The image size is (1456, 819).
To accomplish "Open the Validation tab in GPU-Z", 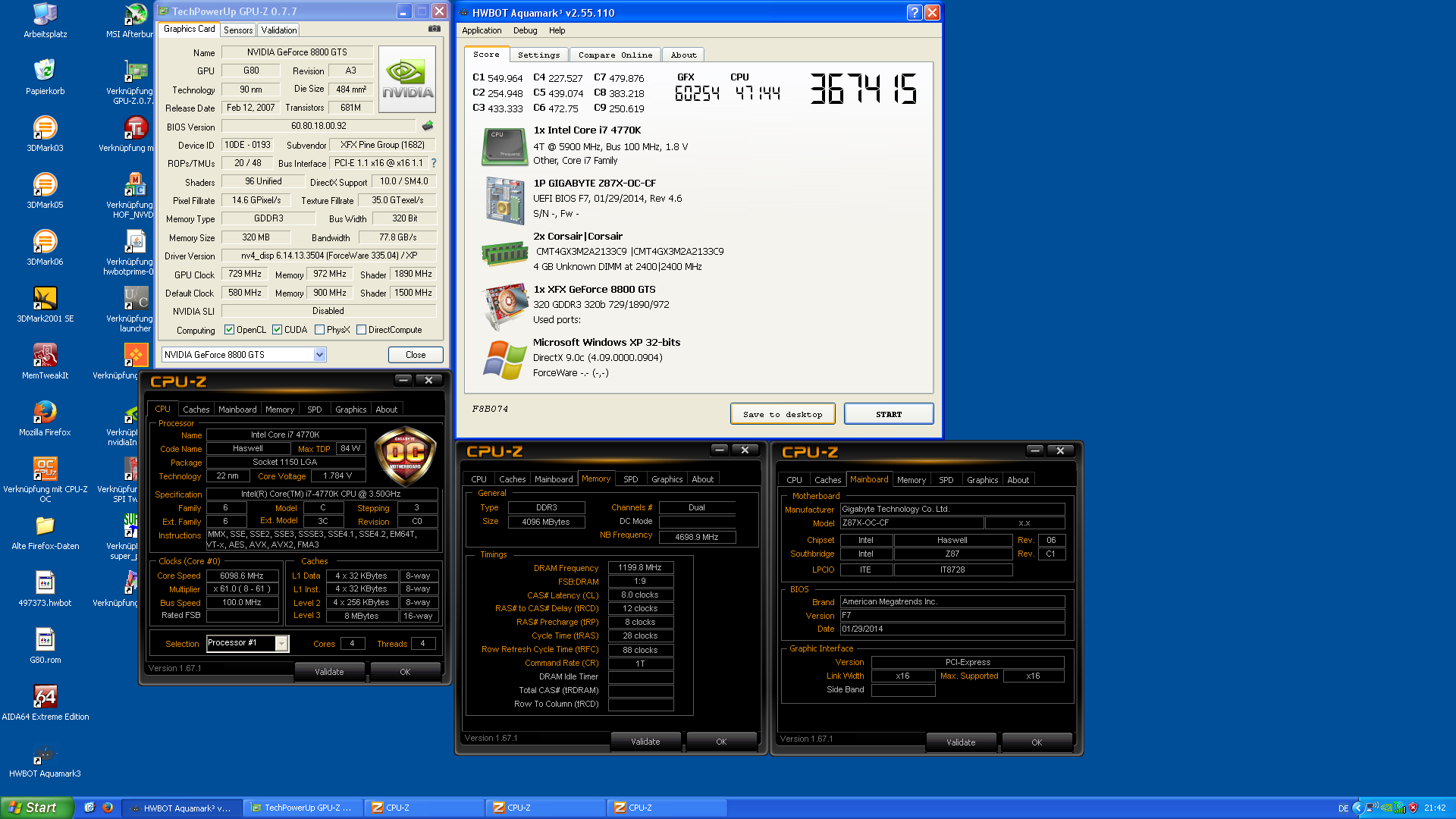I will [x=279, y=30].
